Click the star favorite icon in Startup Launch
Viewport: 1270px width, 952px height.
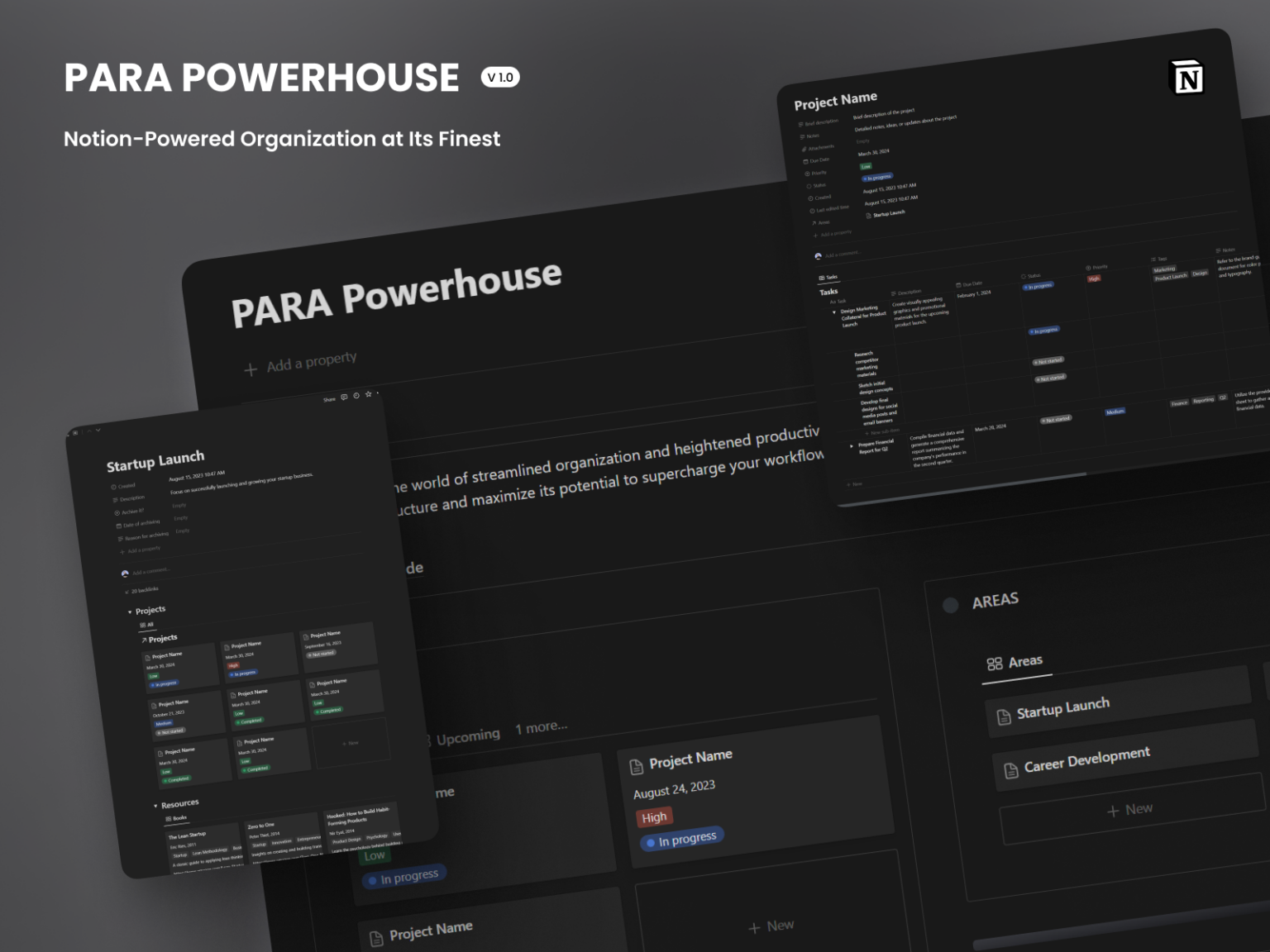pyautogui.click(x=369, y=394)
